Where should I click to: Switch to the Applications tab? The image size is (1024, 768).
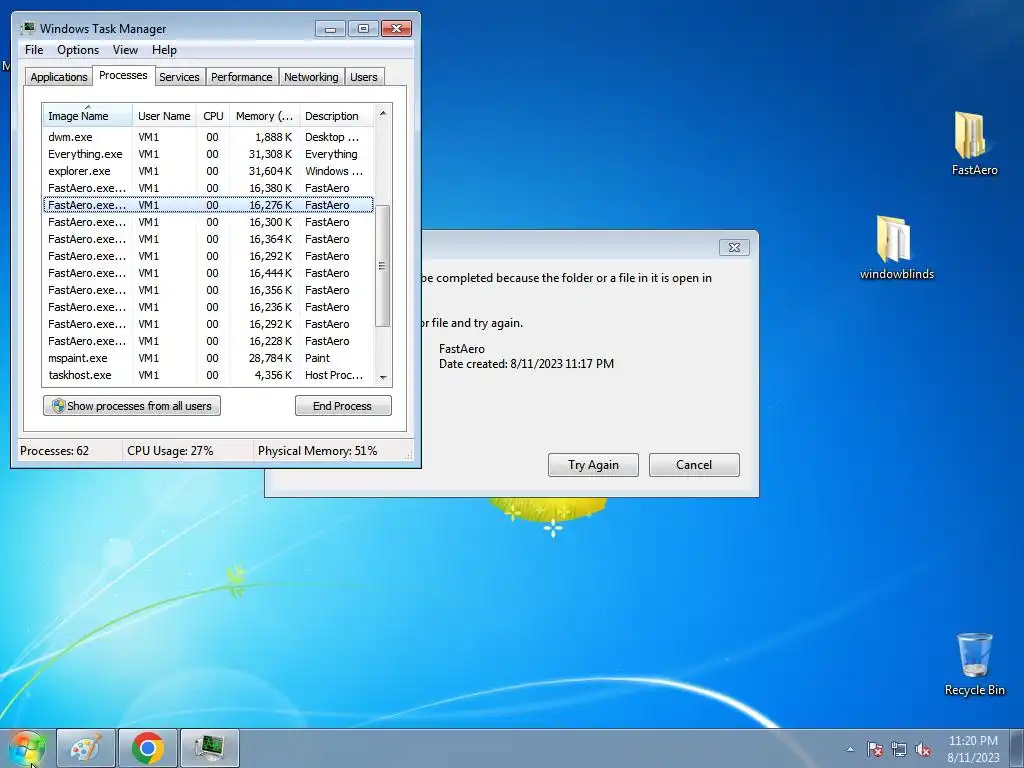point(59,76)
